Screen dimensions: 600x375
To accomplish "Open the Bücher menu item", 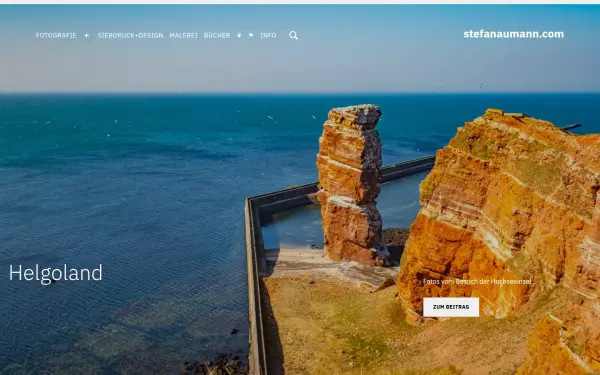I will click(217, 35).
